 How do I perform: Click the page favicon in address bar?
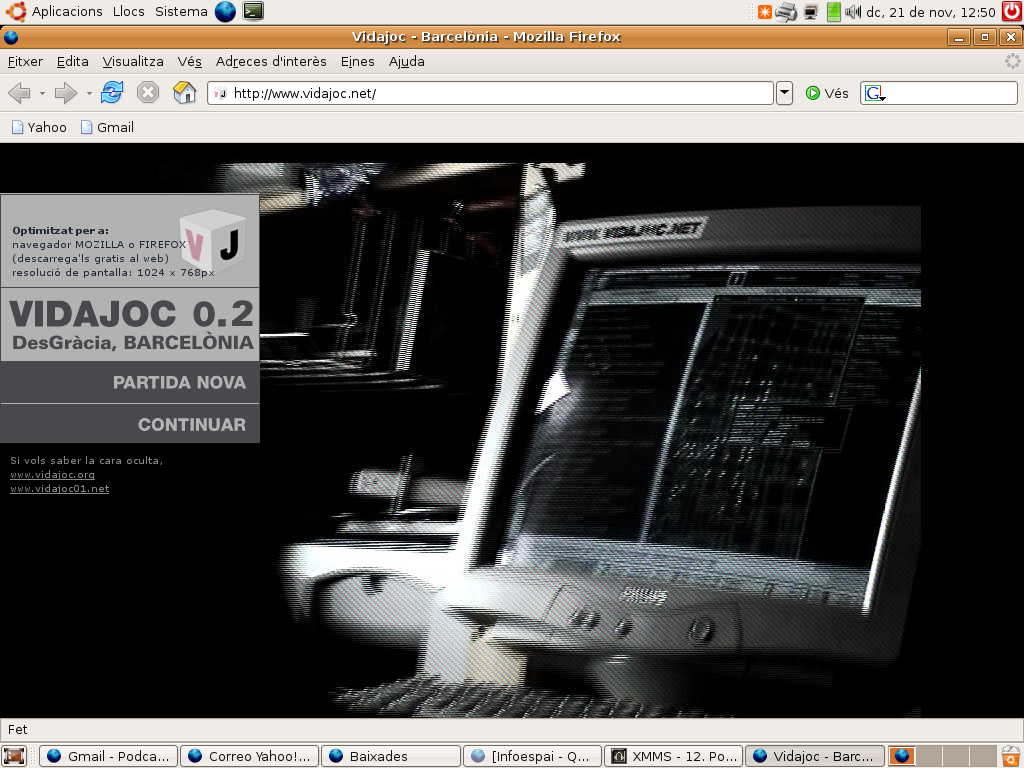click(220, 93)
